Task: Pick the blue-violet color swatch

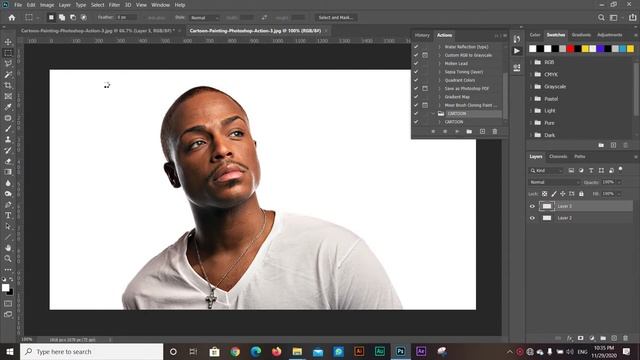Action: (x=600, y=49)
